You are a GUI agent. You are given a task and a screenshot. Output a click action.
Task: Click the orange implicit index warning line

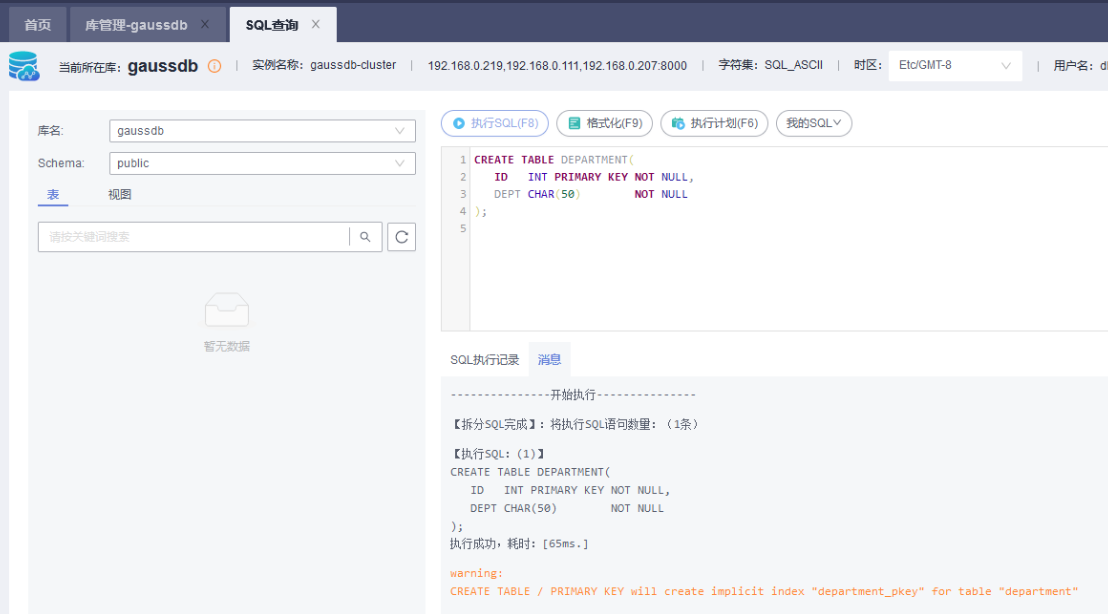pos(764,591)
